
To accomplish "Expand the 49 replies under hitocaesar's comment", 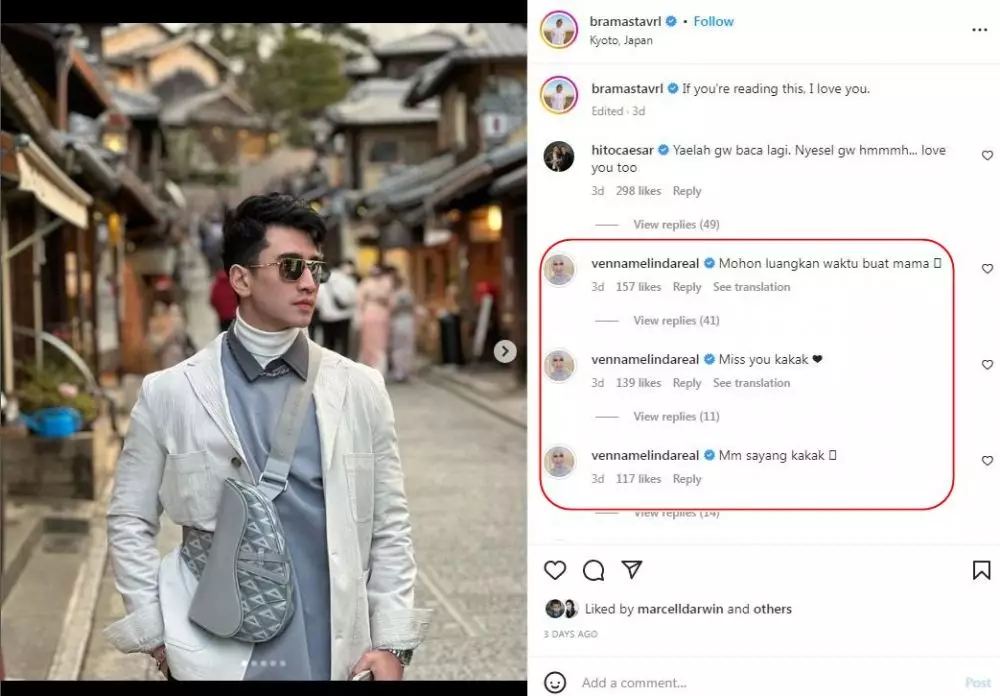I will point(676,224).
